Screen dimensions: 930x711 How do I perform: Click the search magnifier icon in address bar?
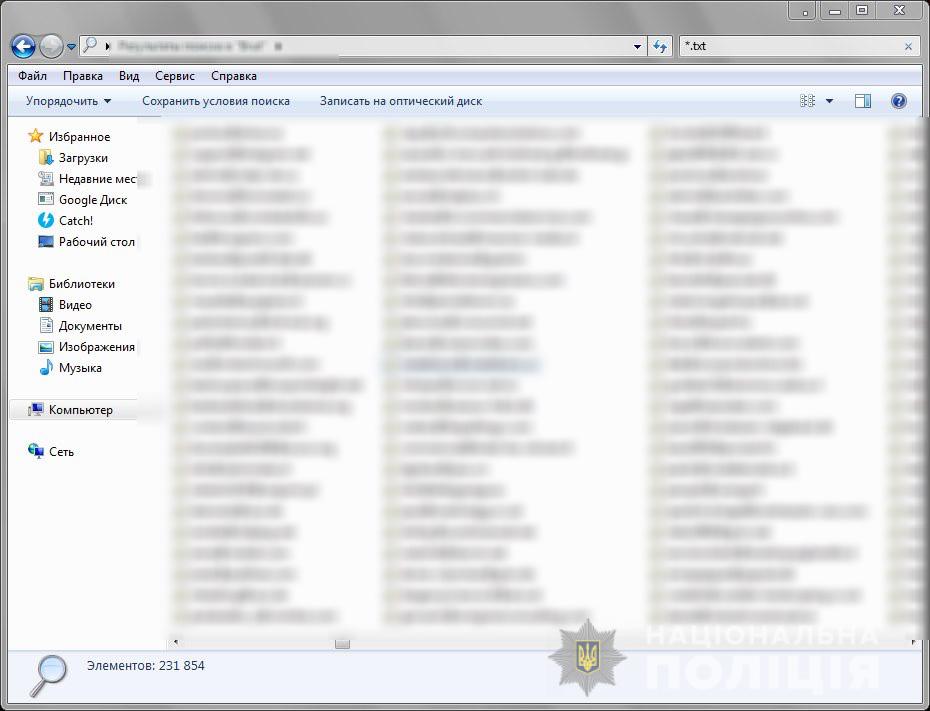[x=90, y=45]
